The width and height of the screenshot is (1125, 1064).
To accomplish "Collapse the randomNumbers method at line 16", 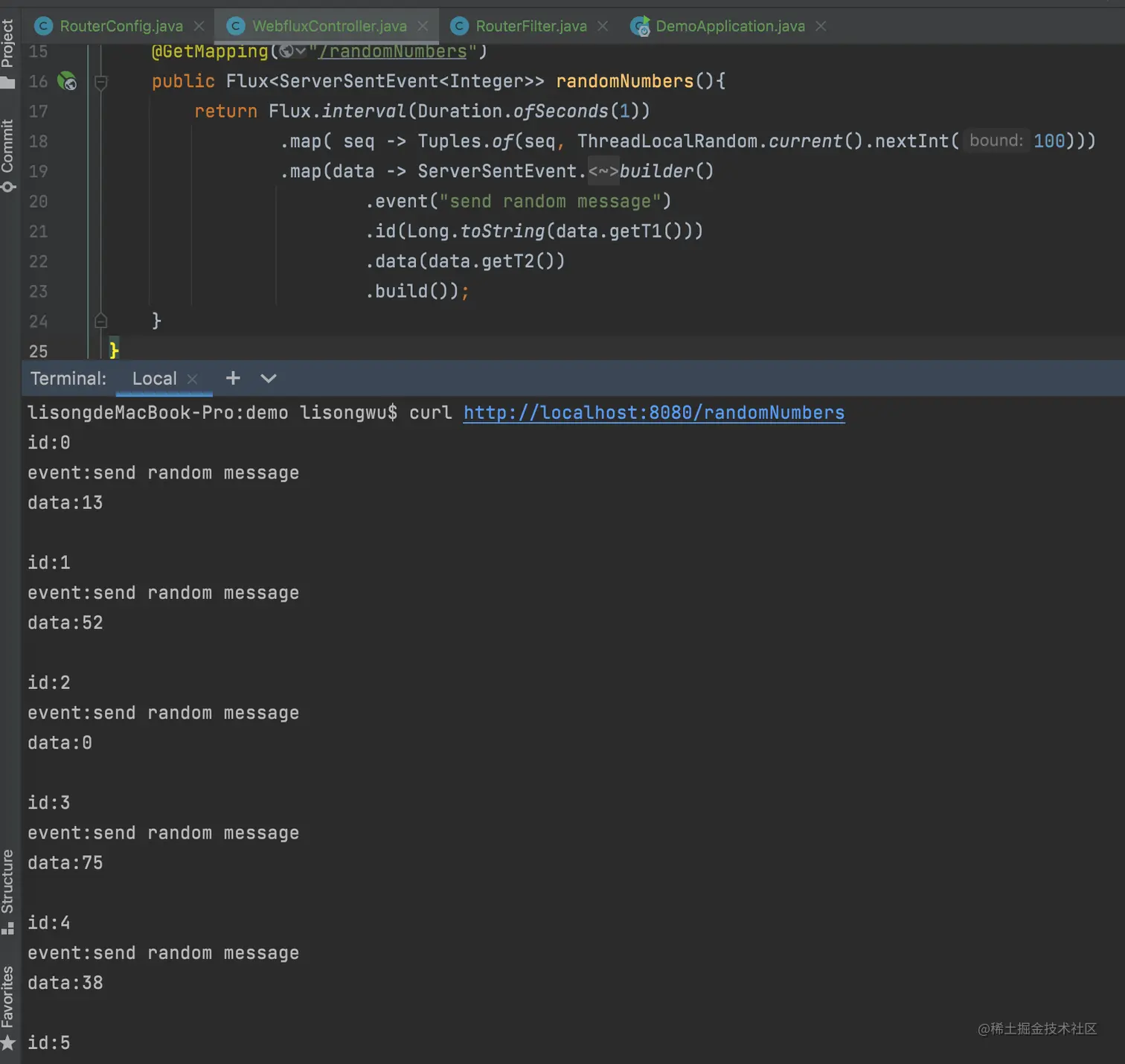I will tap(101, 82).
